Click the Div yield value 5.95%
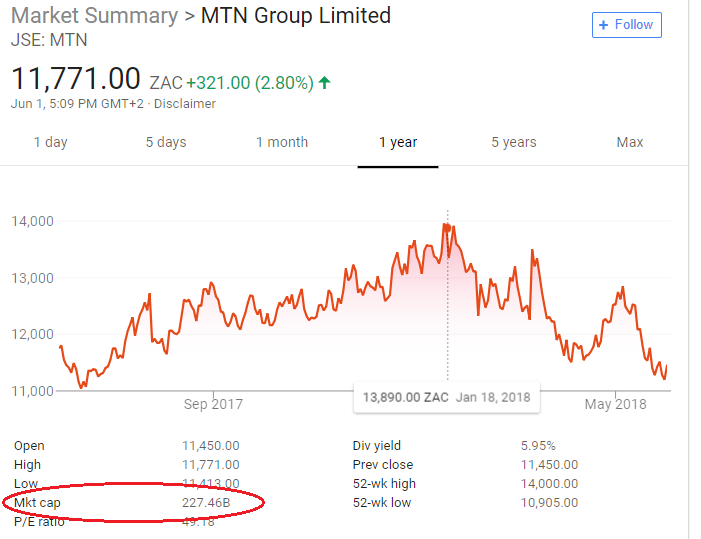The width and height of the screenshot is (701, 539). (538, 446)
